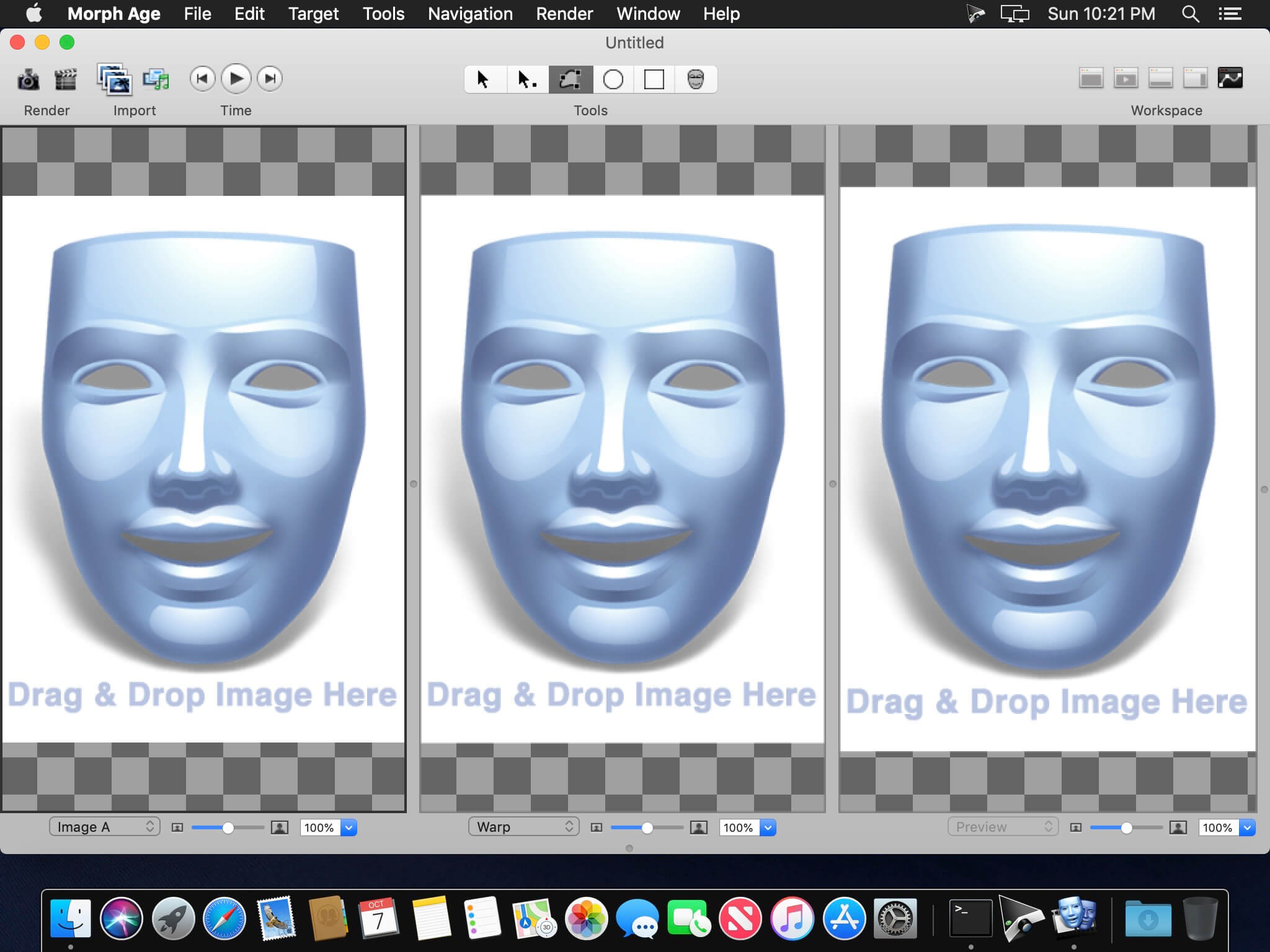Activate the curve warp tool

pyautogui.click(x=570, y=79)
